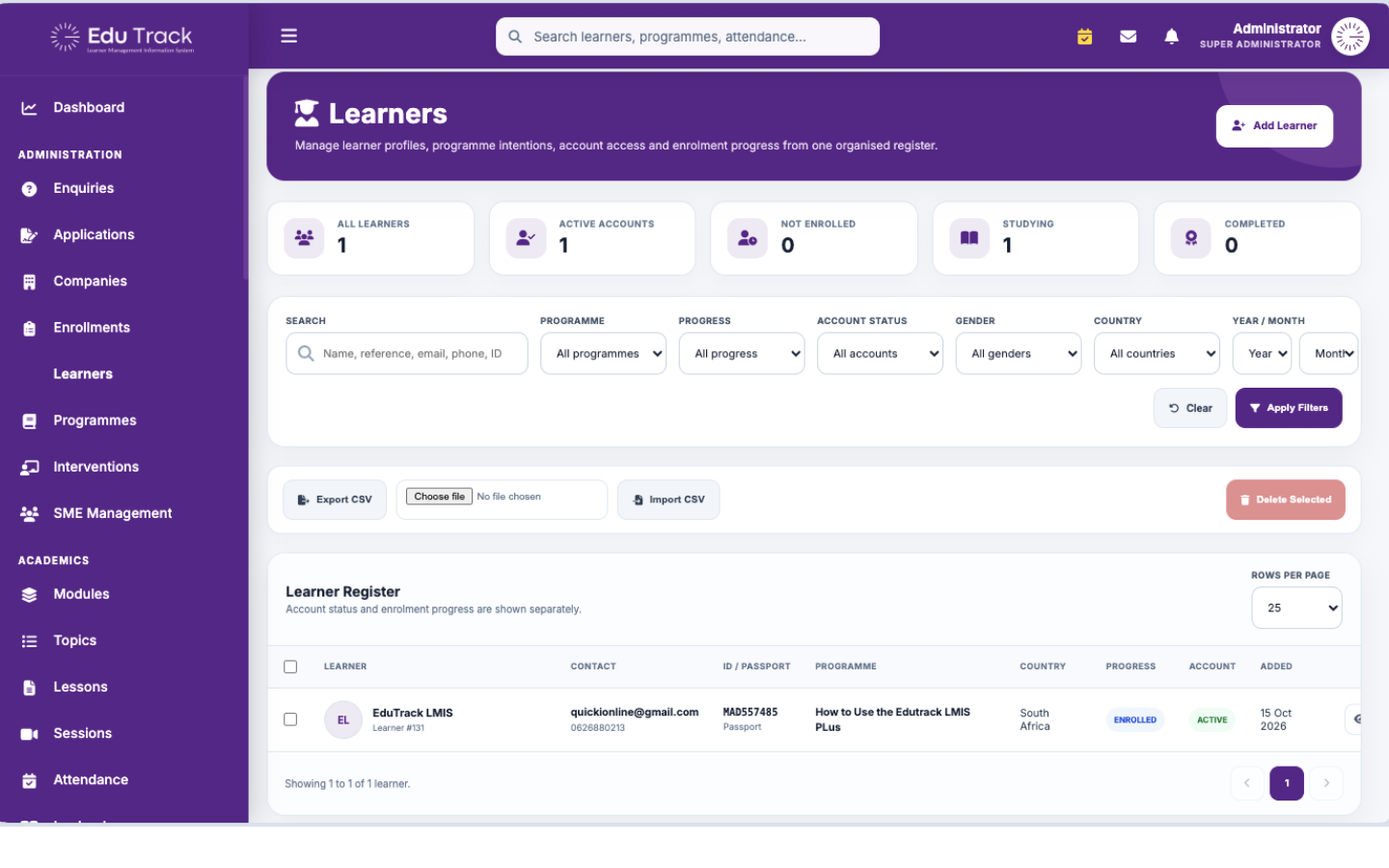The width and height of the screenshot is (1389, 868).
Task: Click the magnifier icon in top search bar
Action: 515,37
